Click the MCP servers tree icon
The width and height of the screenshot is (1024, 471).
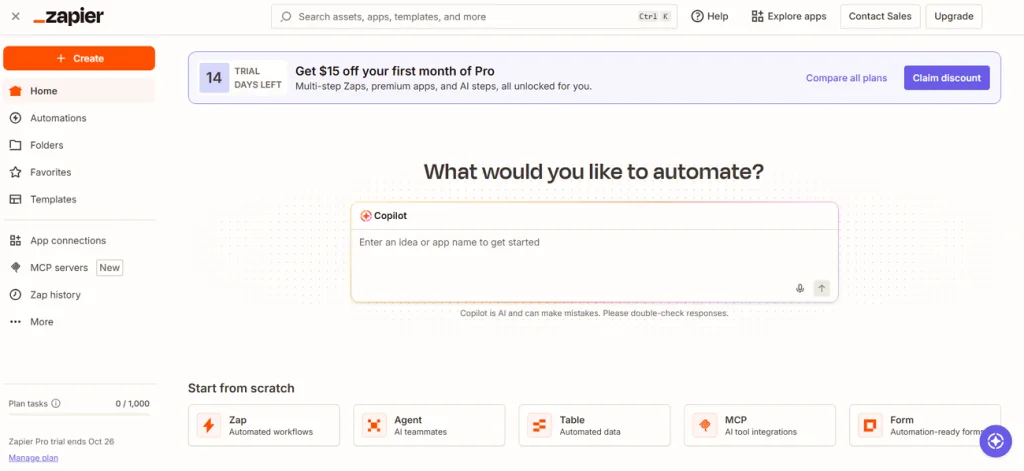[x=16, y=268]
